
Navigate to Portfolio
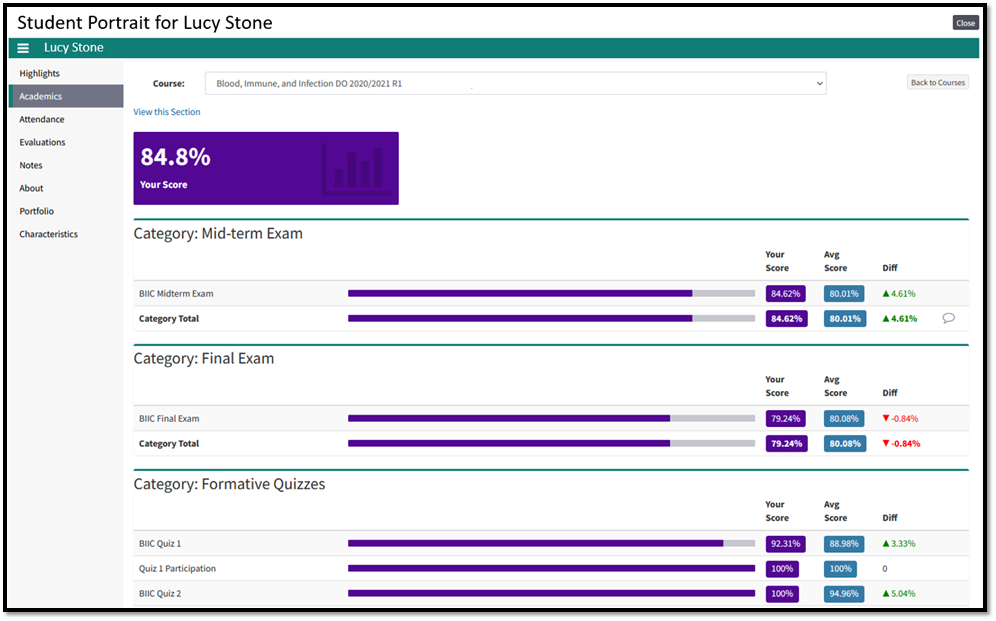(36, 211)
